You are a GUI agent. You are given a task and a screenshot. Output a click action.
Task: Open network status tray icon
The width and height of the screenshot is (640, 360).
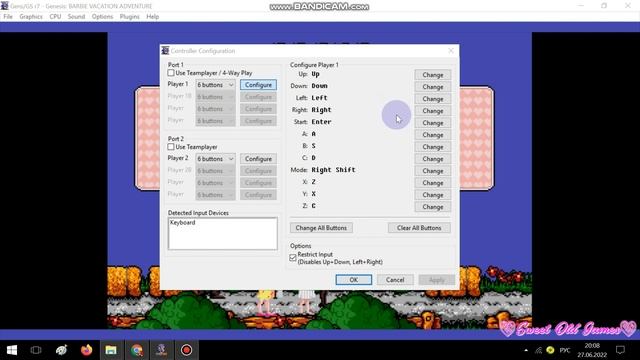pyautogui.click(x=538, y=350)
